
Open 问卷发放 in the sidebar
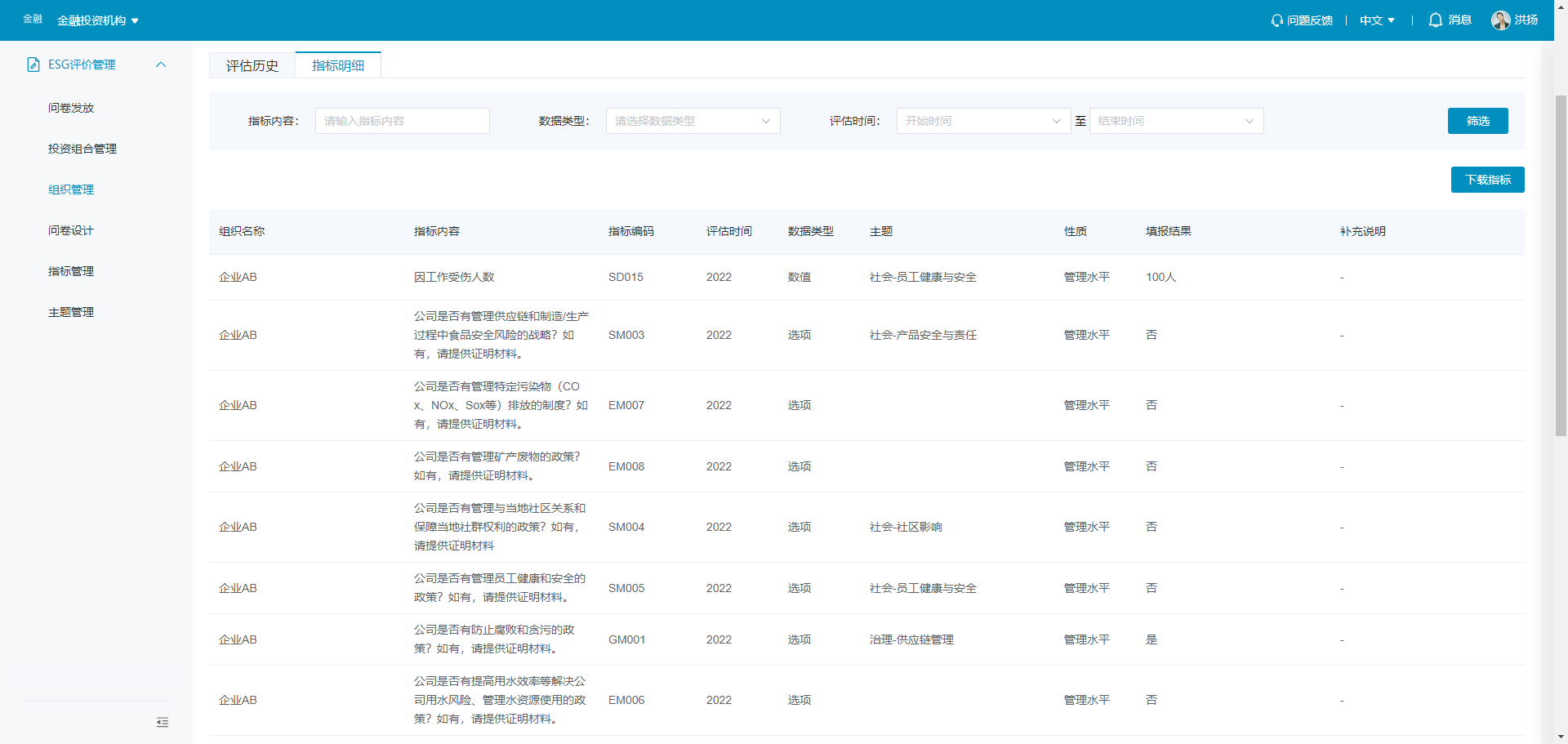coord(71,108)
